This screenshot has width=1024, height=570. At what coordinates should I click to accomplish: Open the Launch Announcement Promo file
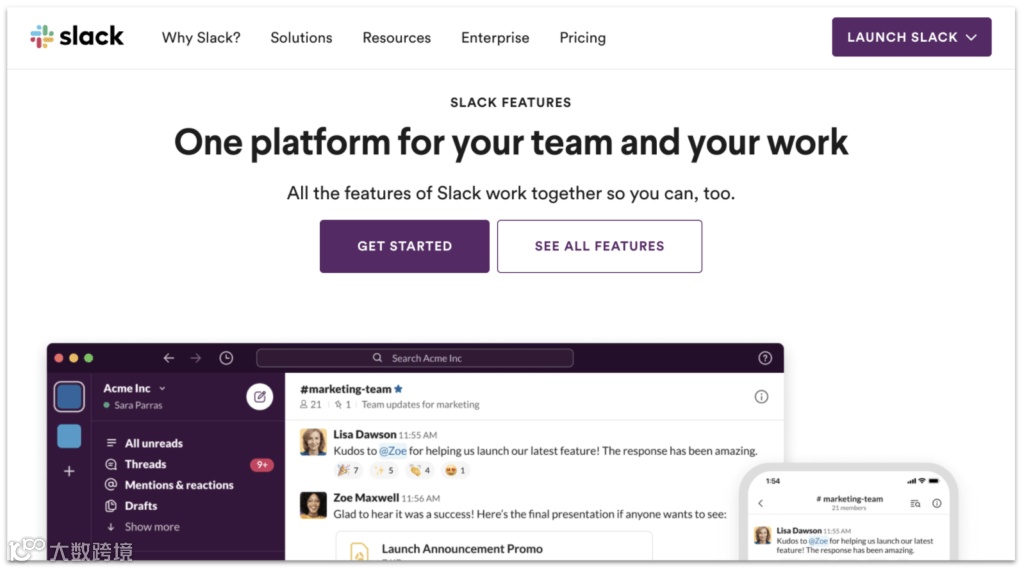pyautogui.click(x=494, y=546)
